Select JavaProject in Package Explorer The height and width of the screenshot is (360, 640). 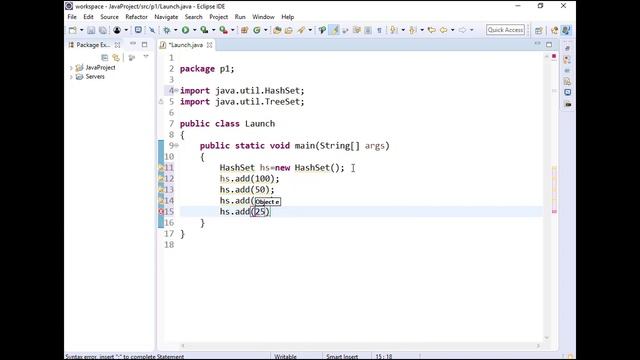pos(100,68)
